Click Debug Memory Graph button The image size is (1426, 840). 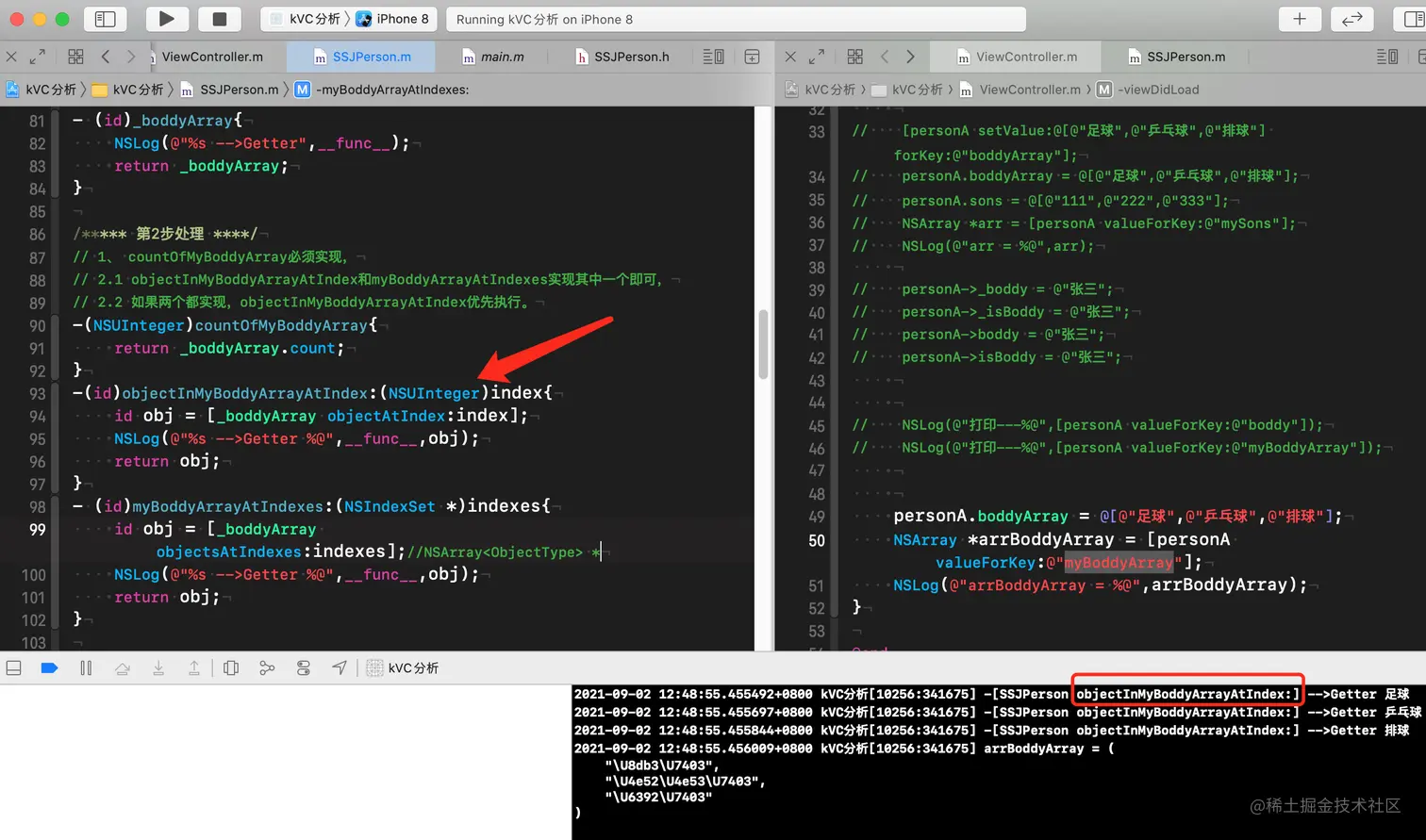(267, 667)
